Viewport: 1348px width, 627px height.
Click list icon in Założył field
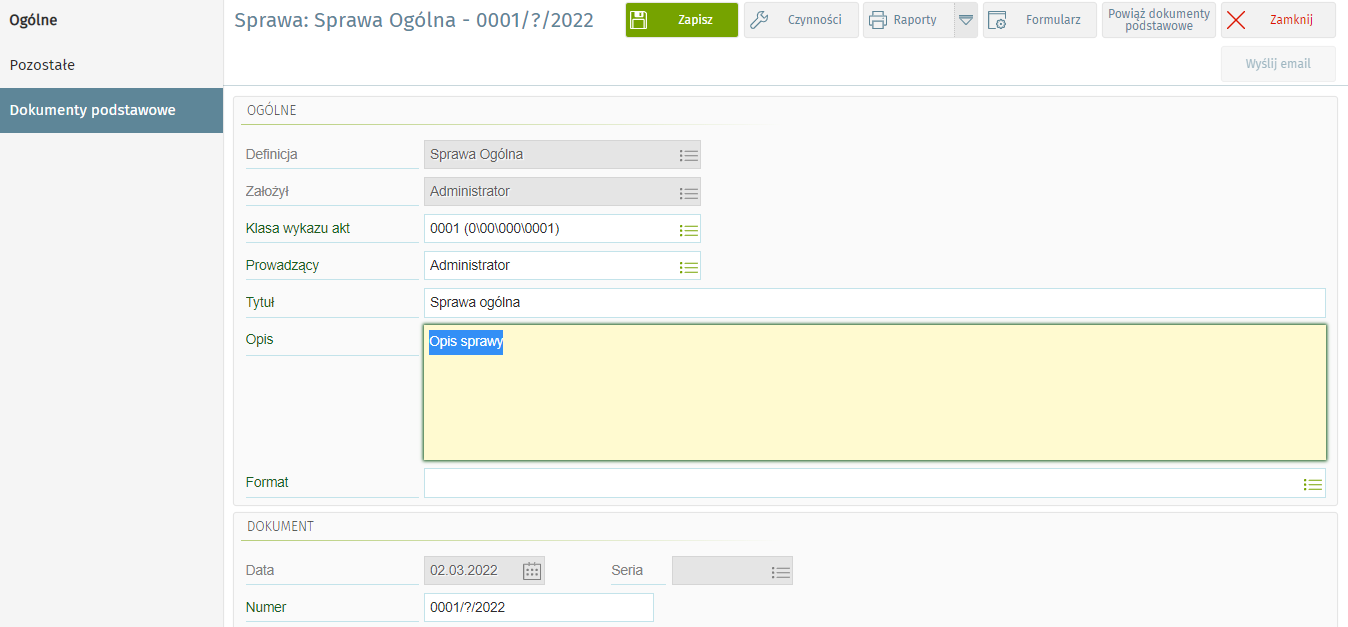click(x=688, y=192)
